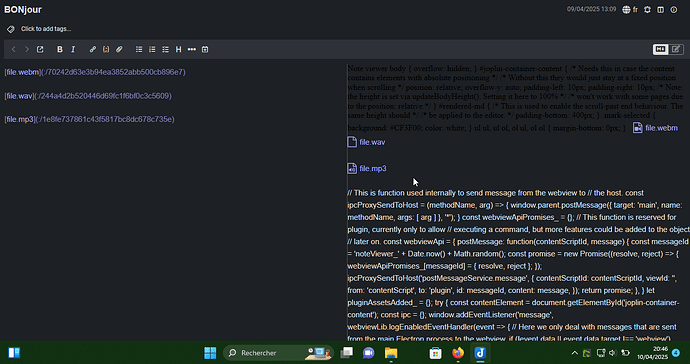
Task: Switch to rich text editor mode
Action: coord(676,49)
